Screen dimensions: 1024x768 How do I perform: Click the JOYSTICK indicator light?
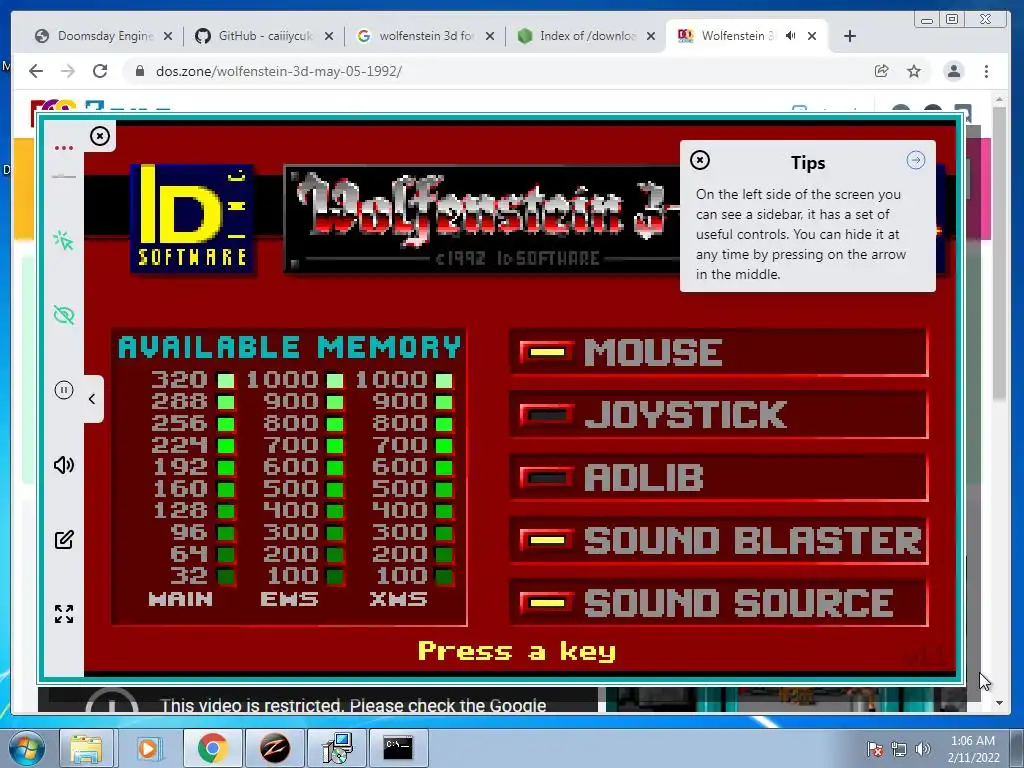point(547,415)
